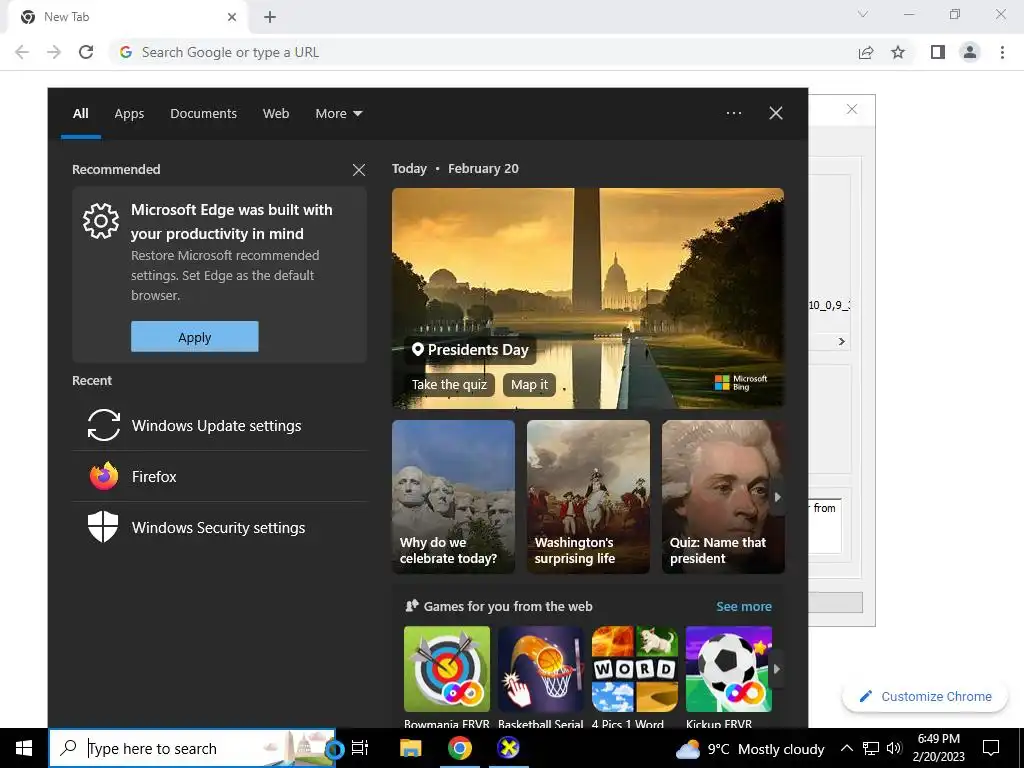Close the New Tab tab

coord(232,17)
